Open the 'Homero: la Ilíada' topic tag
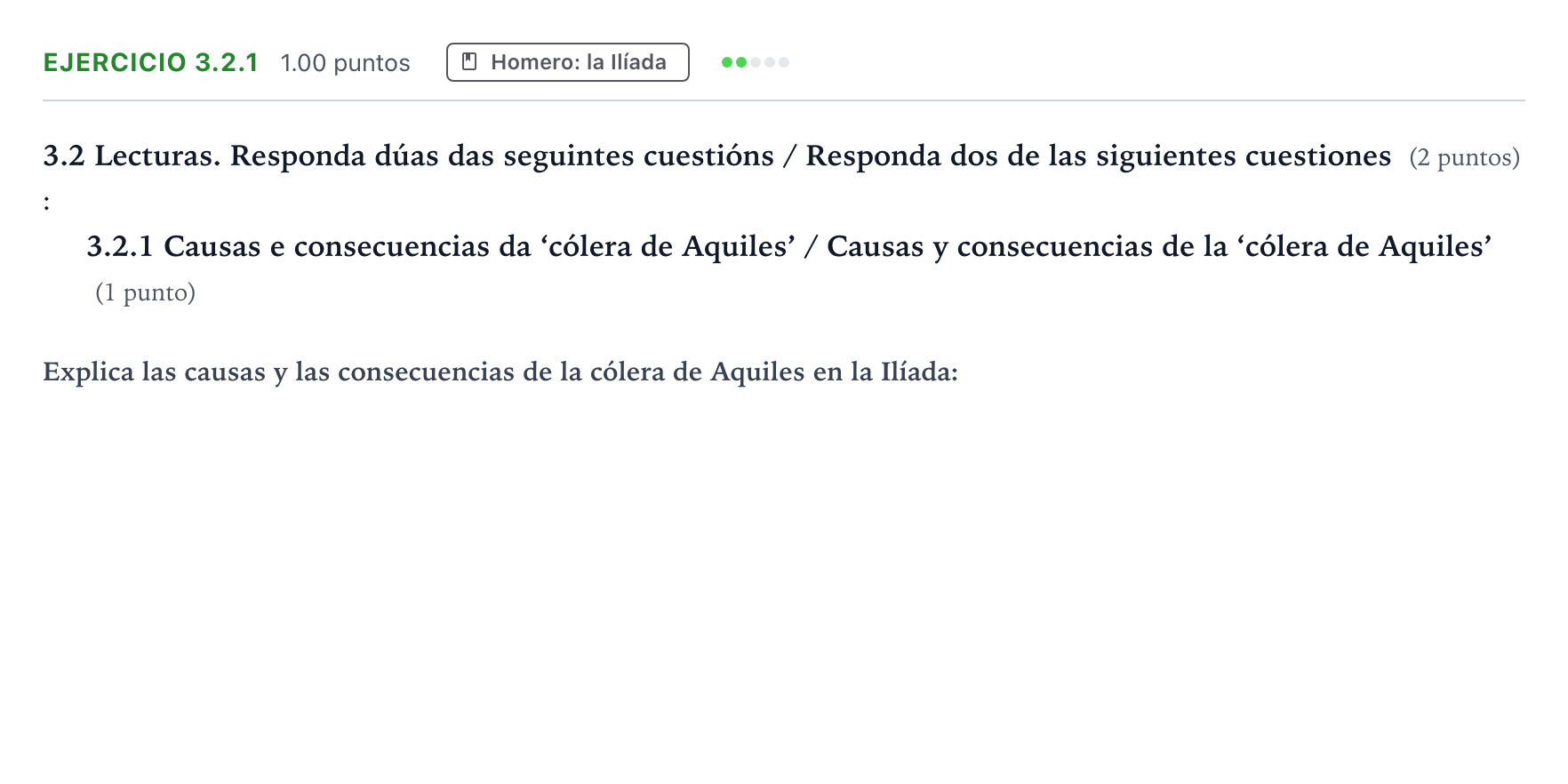 point(567,62)
